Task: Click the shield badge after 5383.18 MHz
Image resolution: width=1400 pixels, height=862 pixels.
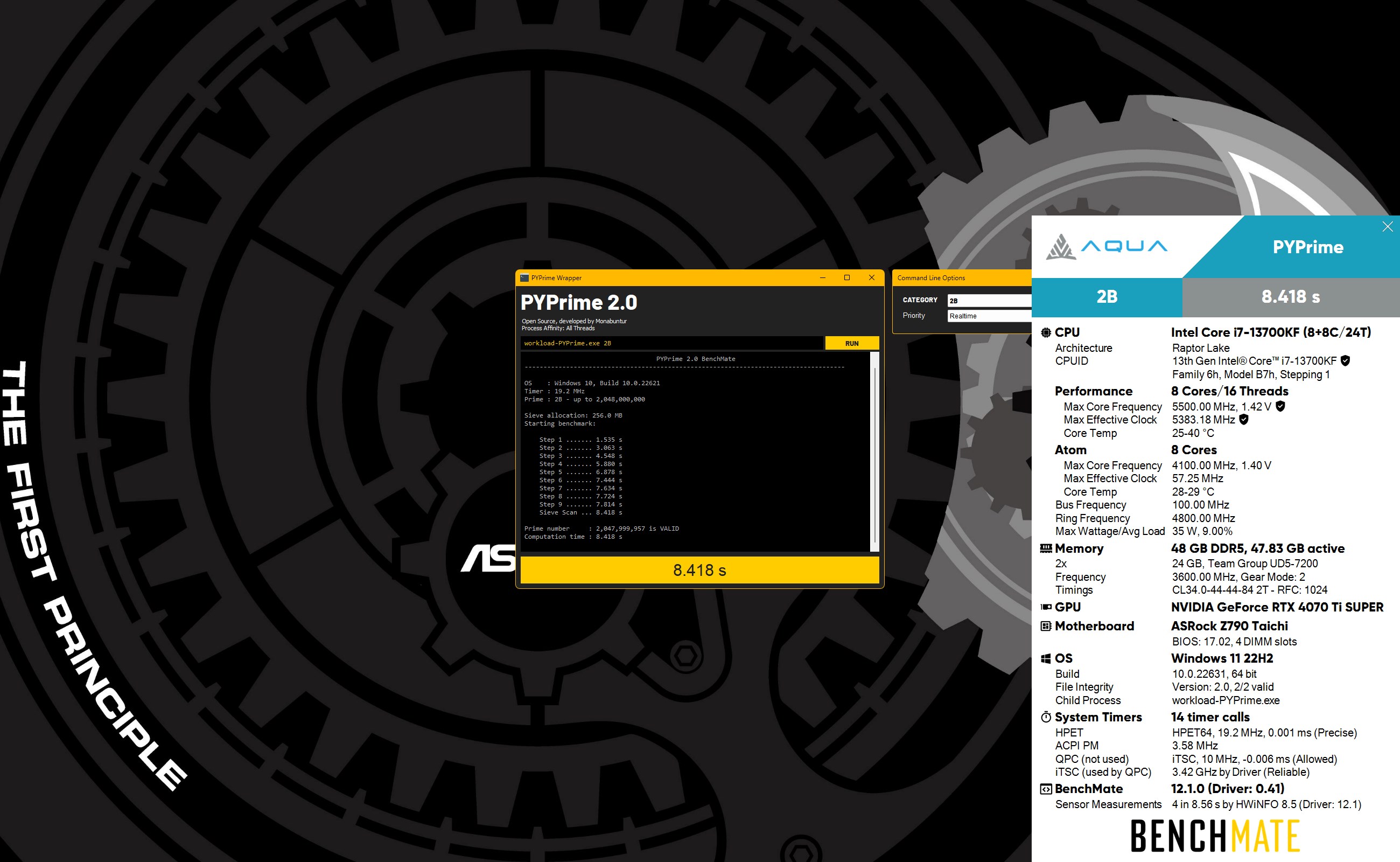Action: 1244,420
